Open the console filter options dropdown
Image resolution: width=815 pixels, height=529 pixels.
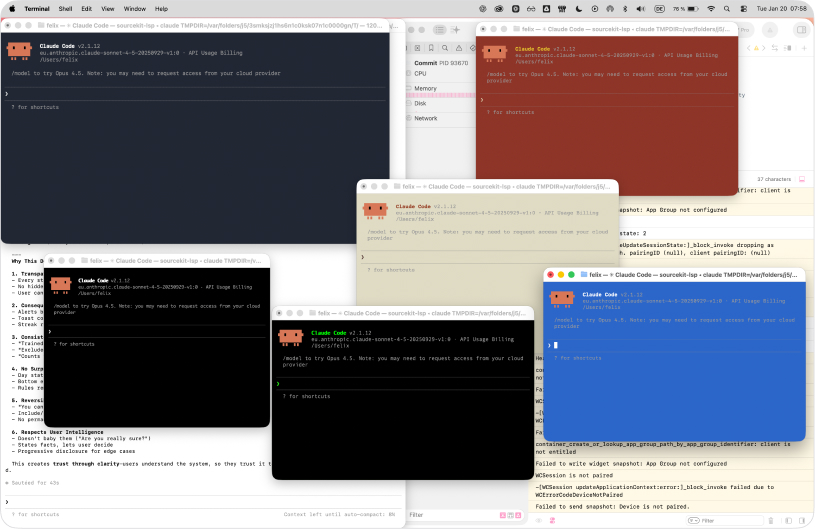click(x=693, y=520)
